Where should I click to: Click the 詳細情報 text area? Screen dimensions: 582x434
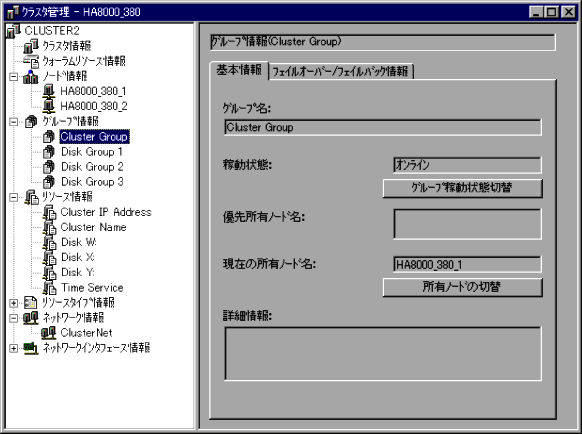coord(383,353)
